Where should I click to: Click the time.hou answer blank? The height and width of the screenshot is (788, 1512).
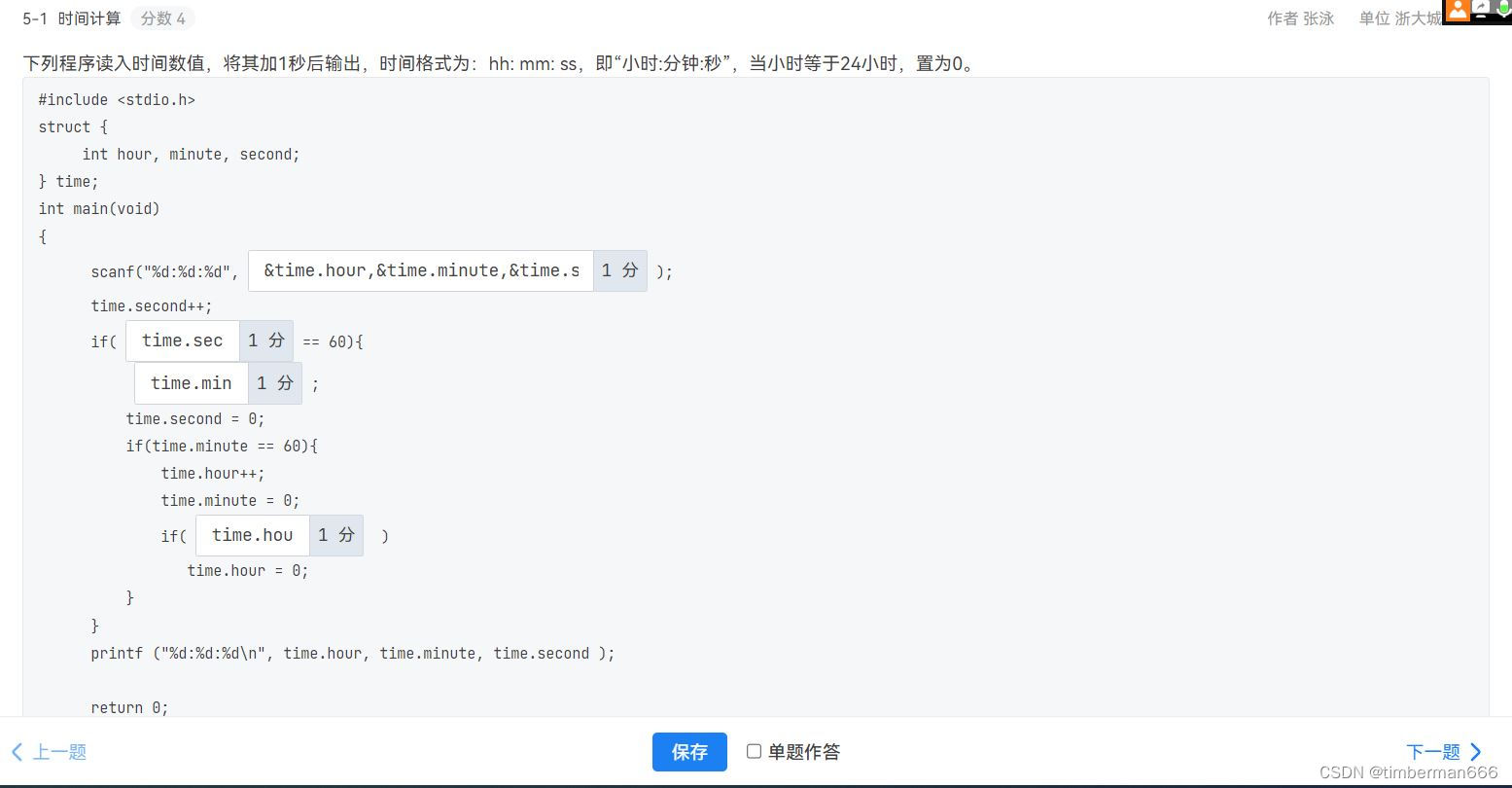pos(252,535)
